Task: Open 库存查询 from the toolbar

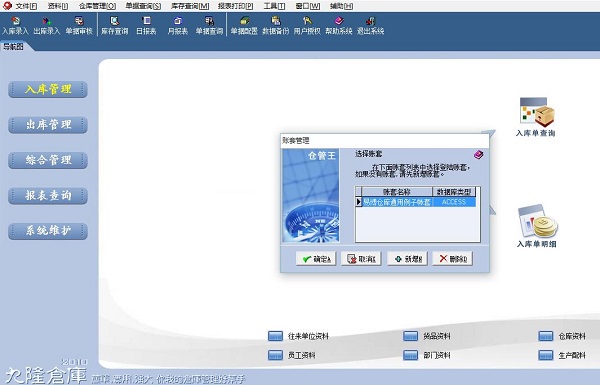Action: (x=114, y=25)
